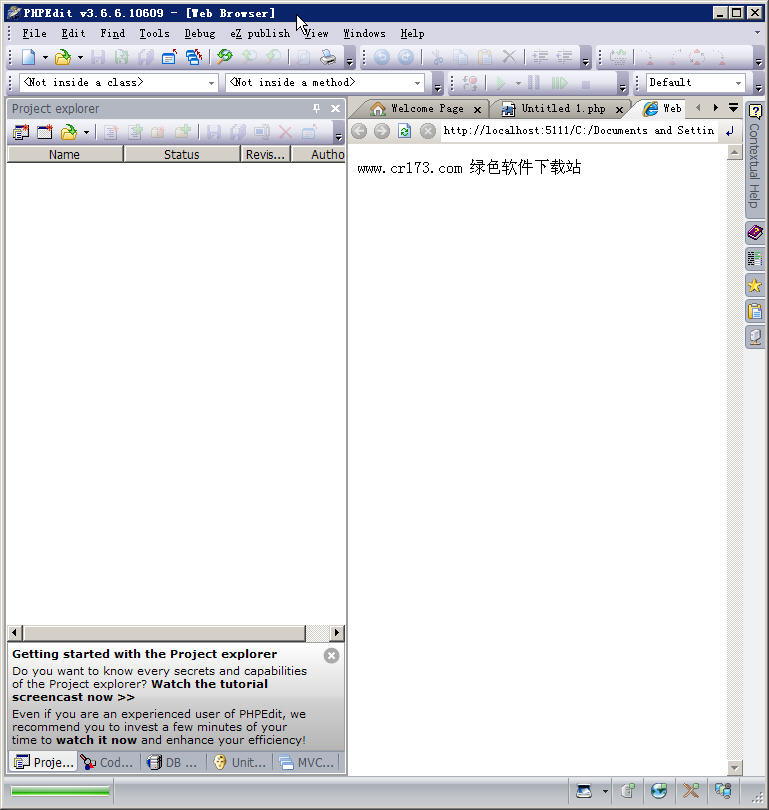Click the Undo icon in edit toolbar

(x=382, y=57)
